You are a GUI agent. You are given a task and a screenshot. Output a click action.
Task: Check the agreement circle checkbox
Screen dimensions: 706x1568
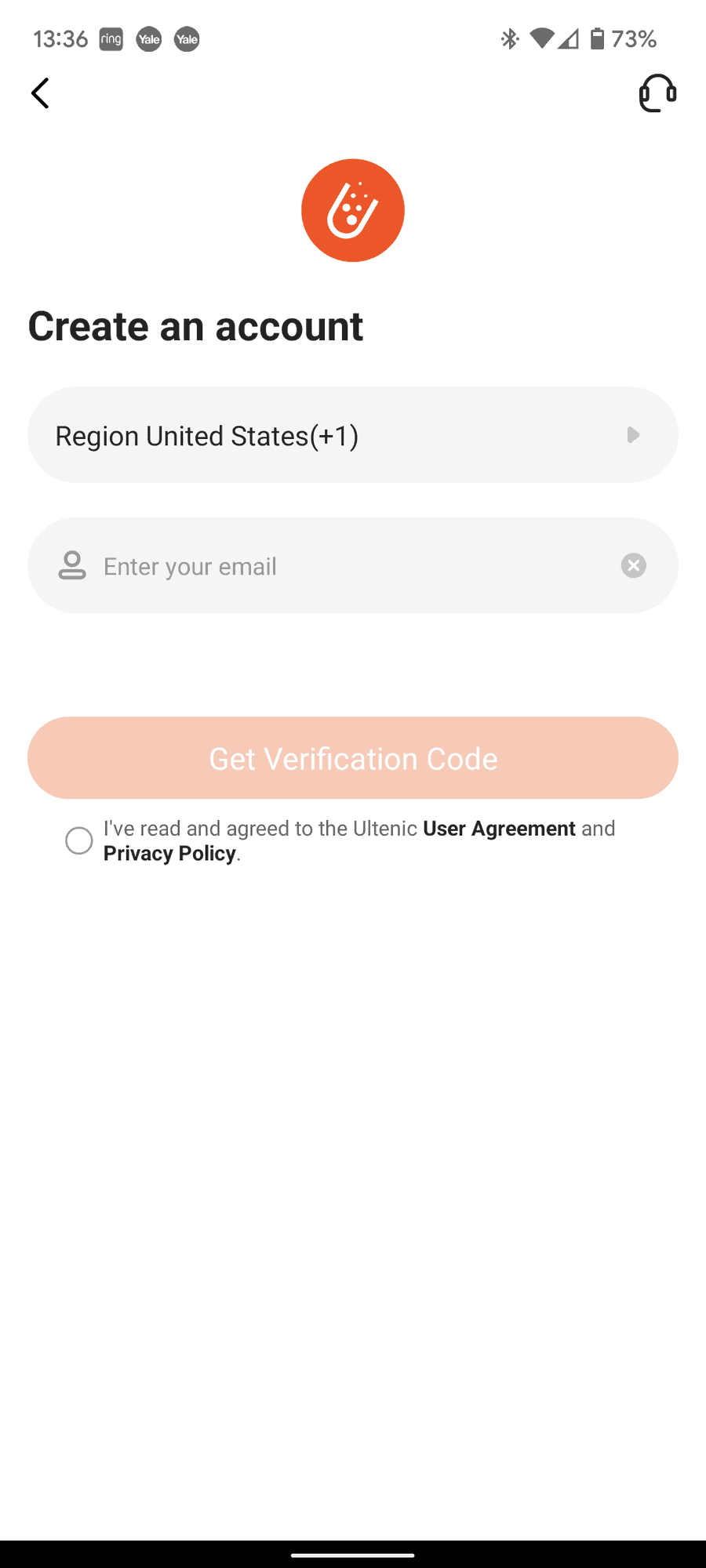tap(79, 840)
